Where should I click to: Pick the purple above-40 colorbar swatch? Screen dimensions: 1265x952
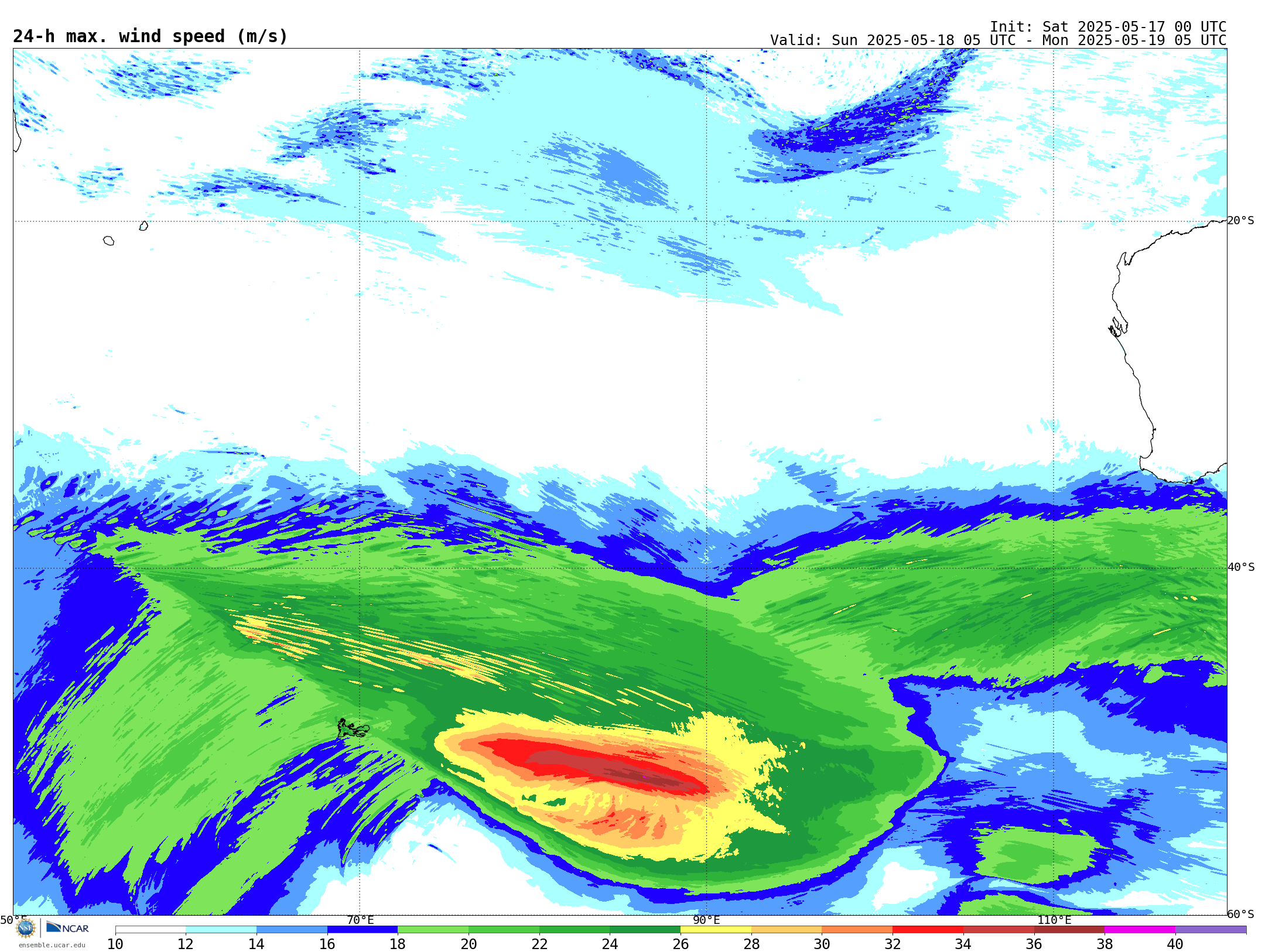[x=1211, y=930]
